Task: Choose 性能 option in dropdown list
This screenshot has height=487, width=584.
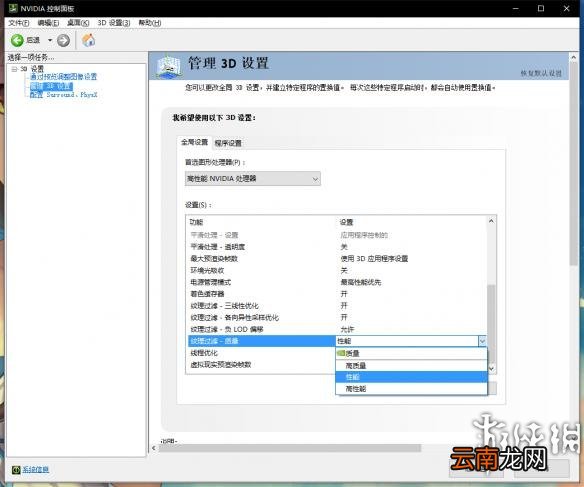Action: (x=411, y=377)
